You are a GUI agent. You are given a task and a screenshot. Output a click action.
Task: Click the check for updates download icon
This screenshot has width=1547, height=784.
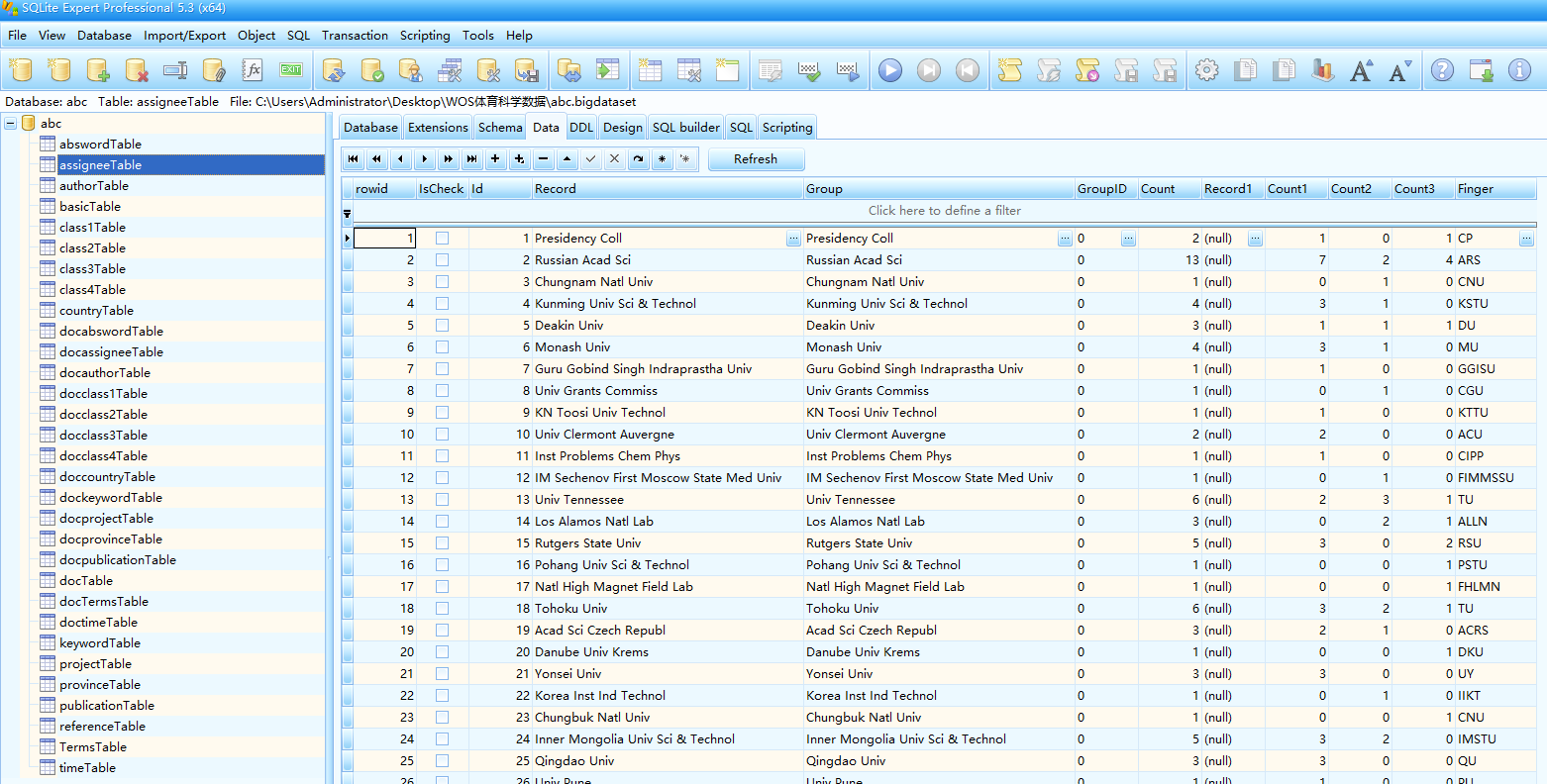click(x=1482, y=70)
